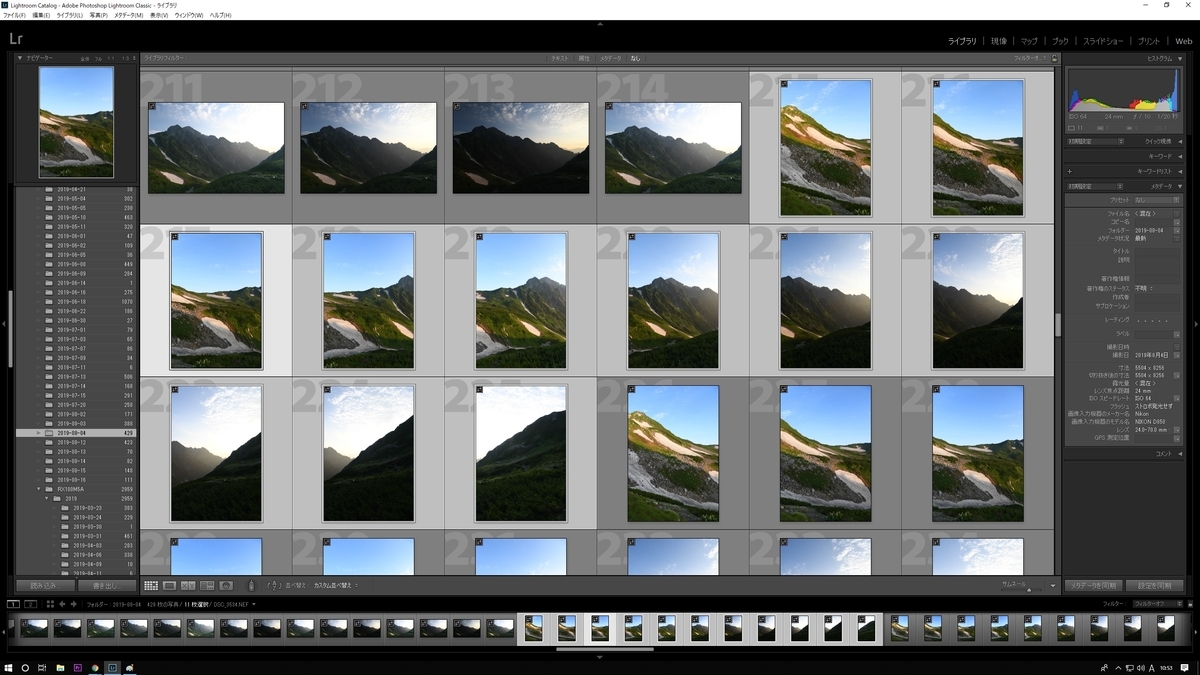The image size is (1200, 675).
Task: Open the custom sort order dropdown
Action: click(338, 586)
